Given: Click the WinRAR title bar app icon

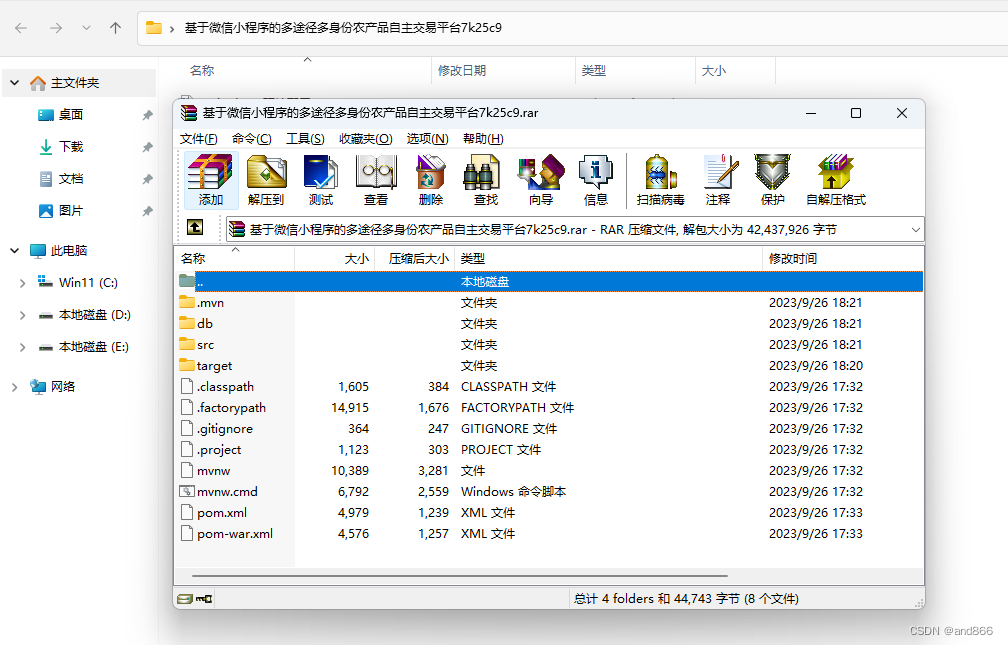Looking at the screenshot, I should pyautogui.click(x=188, y=113).
